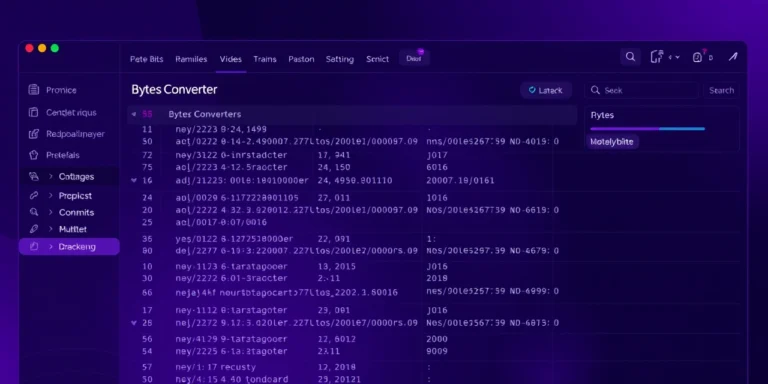768x384 pixels.
Task: Expand the Cottages sidebar item
Action: [50, 176]
